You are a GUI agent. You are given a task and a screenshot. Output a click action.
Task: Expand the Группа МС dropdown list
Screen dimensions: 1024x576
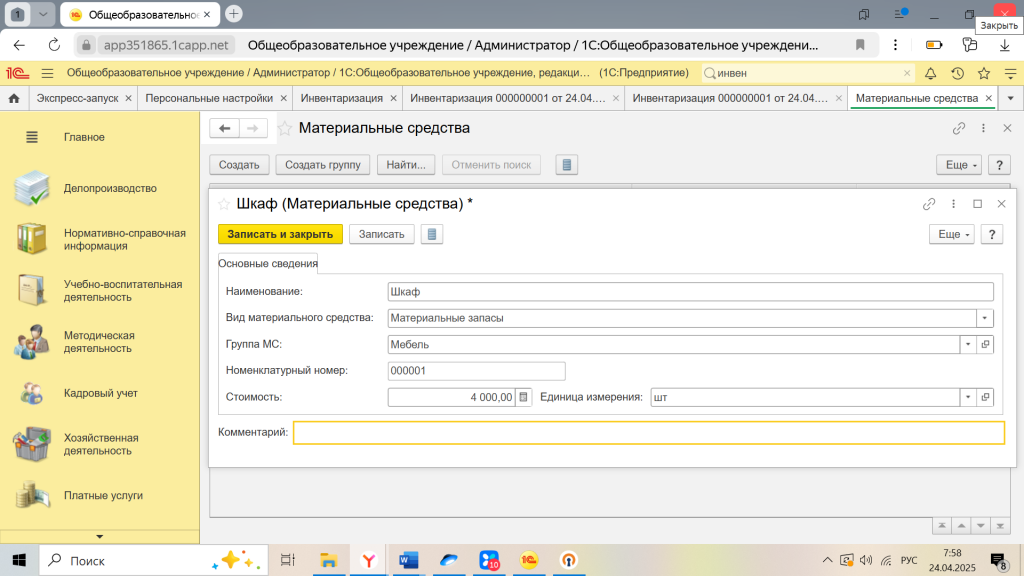point(967,344)
